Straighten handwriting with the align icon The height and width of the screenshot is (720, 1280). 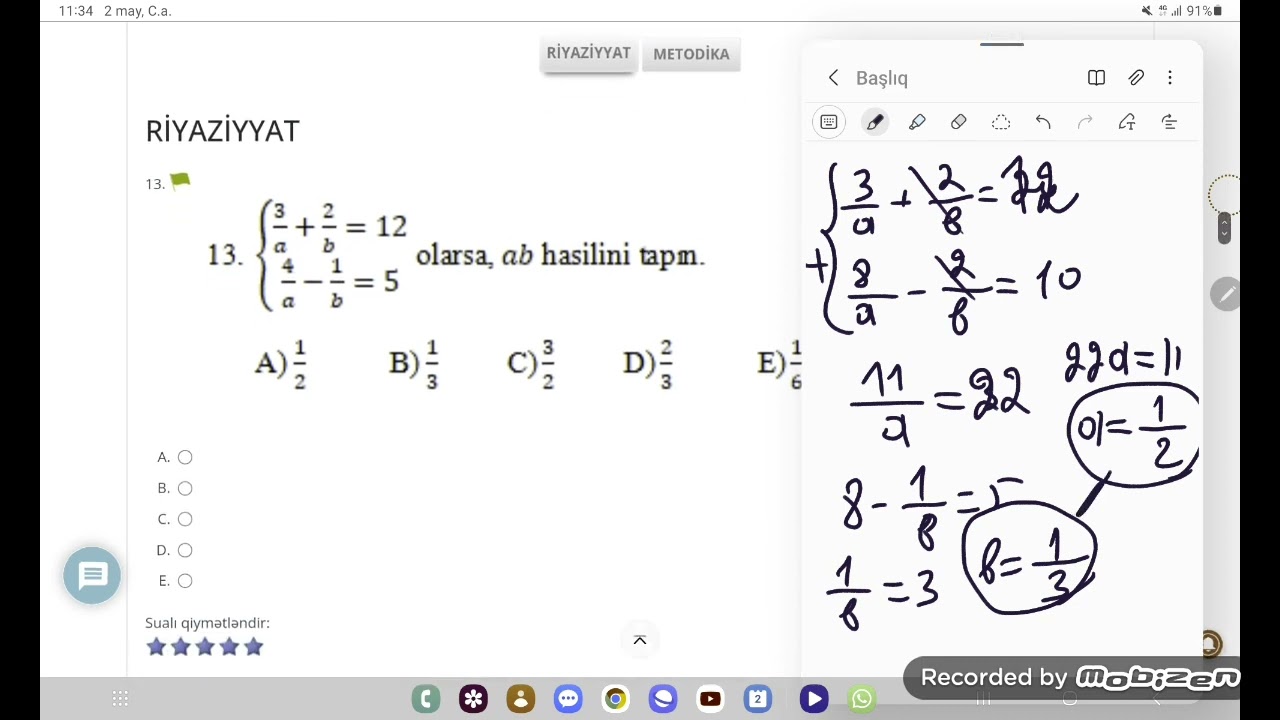tap(1169, 122)
